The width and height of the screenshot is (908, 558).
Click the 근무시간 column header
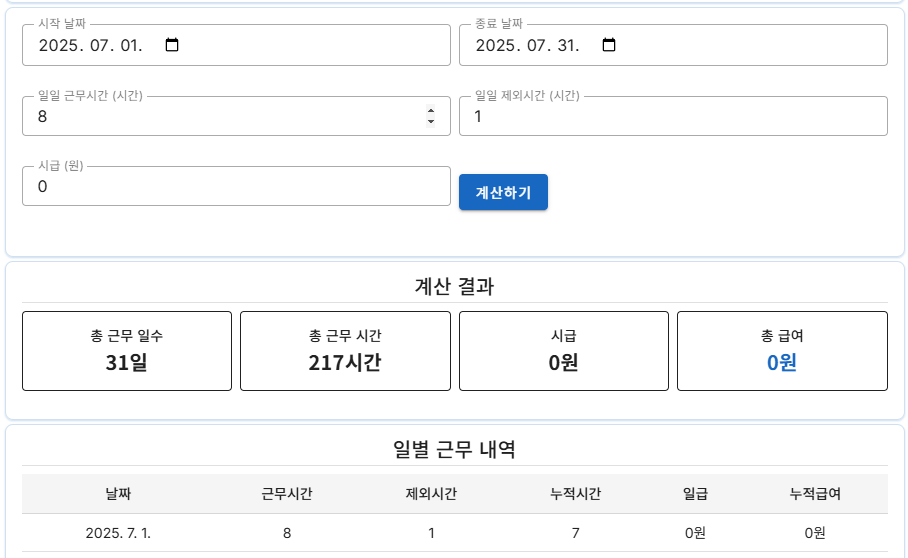click(x=287, y=494)
